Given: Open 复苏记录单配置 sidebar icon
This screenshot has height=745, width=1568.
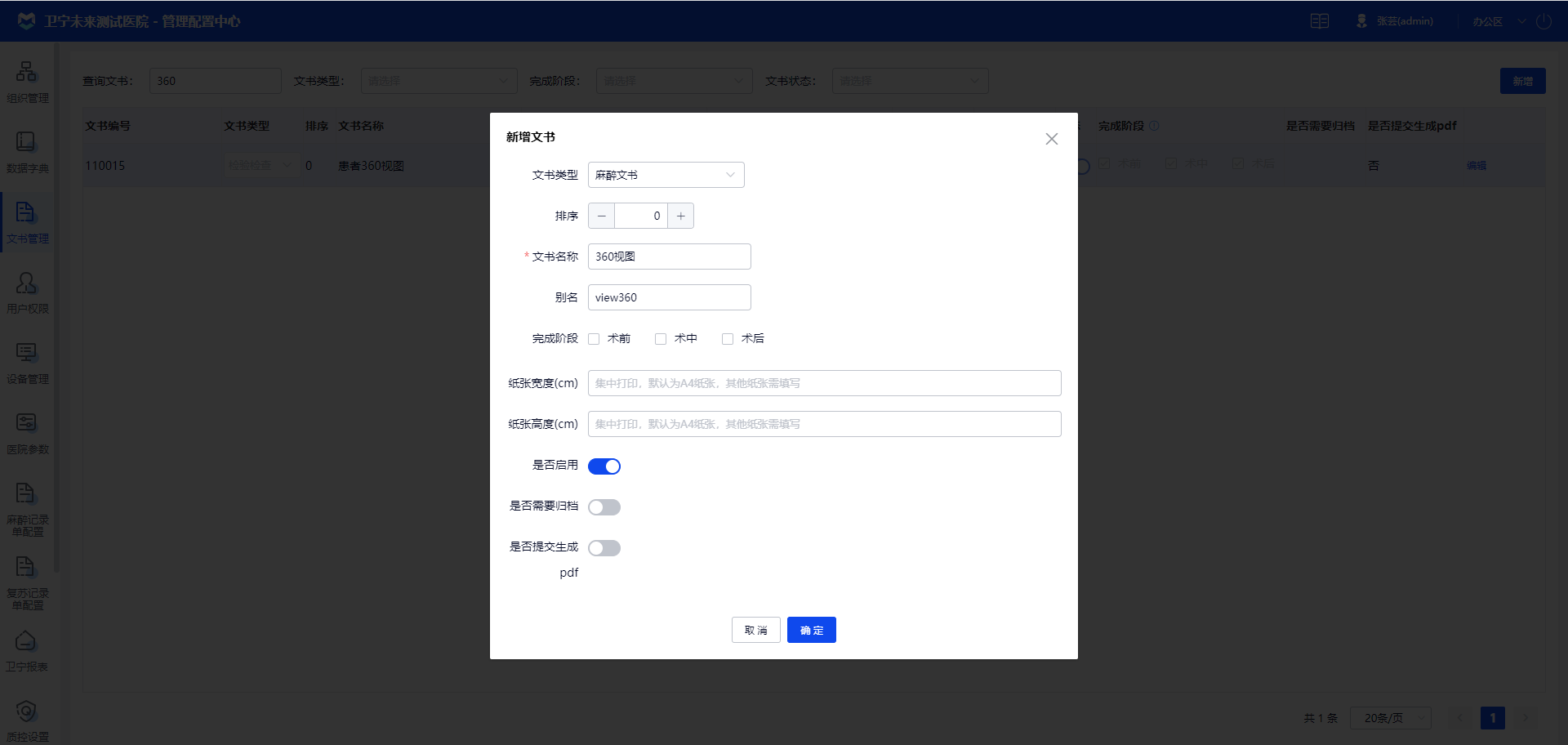Looking at the screenshot, I should [26, 566].
